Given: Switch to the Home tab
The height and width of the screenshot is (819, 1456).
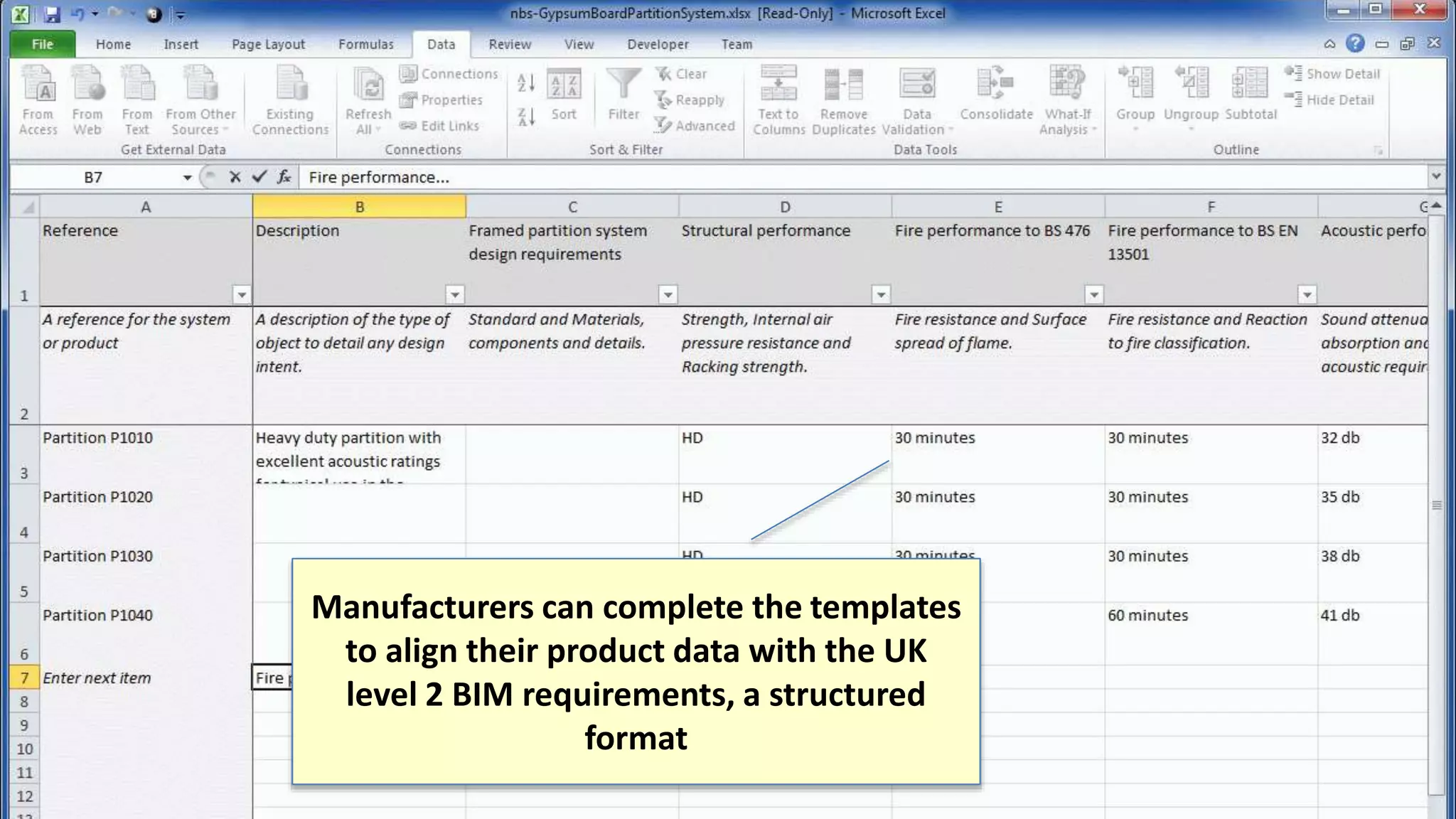Looking at the screenshot, I should [113, 44].
